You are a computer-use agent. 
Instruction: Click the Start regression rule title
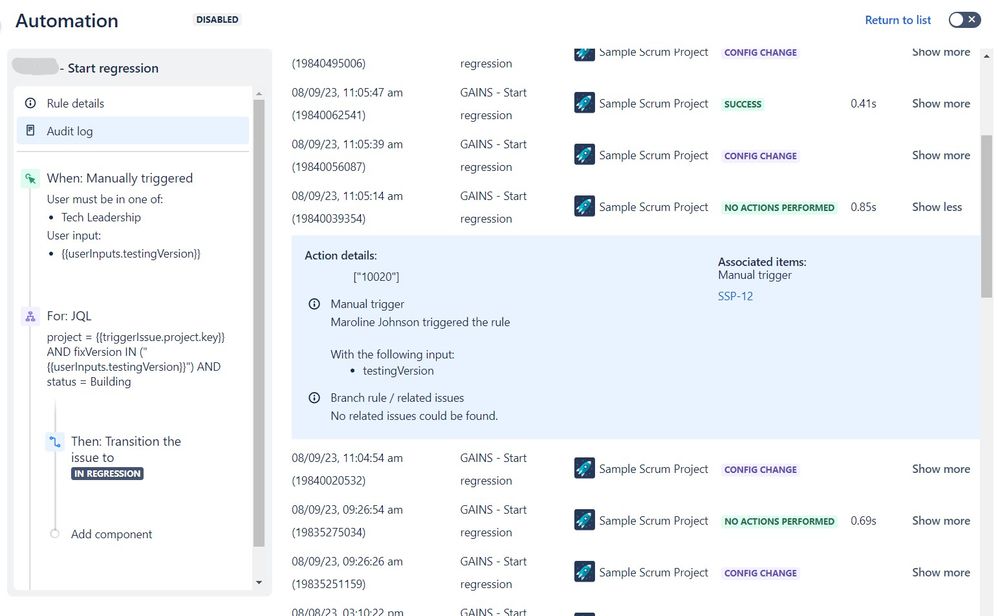[x=113, y=68]
